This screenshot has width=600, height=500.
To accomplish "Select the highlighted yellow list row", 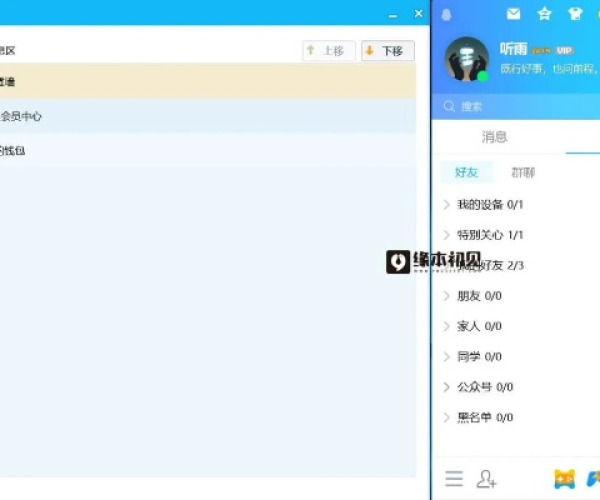I will pyautogui.click(x=208, y=81).
